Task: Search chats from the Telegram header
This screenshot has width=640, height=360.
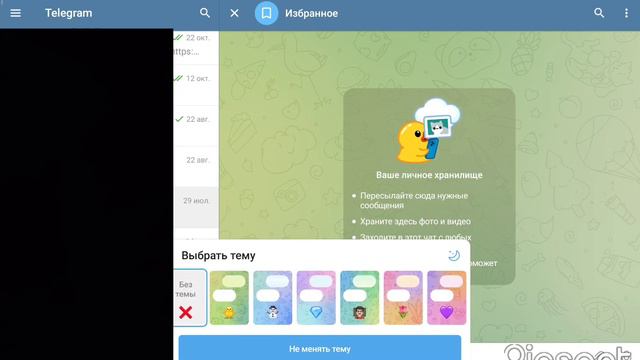Action: [205, 13]
